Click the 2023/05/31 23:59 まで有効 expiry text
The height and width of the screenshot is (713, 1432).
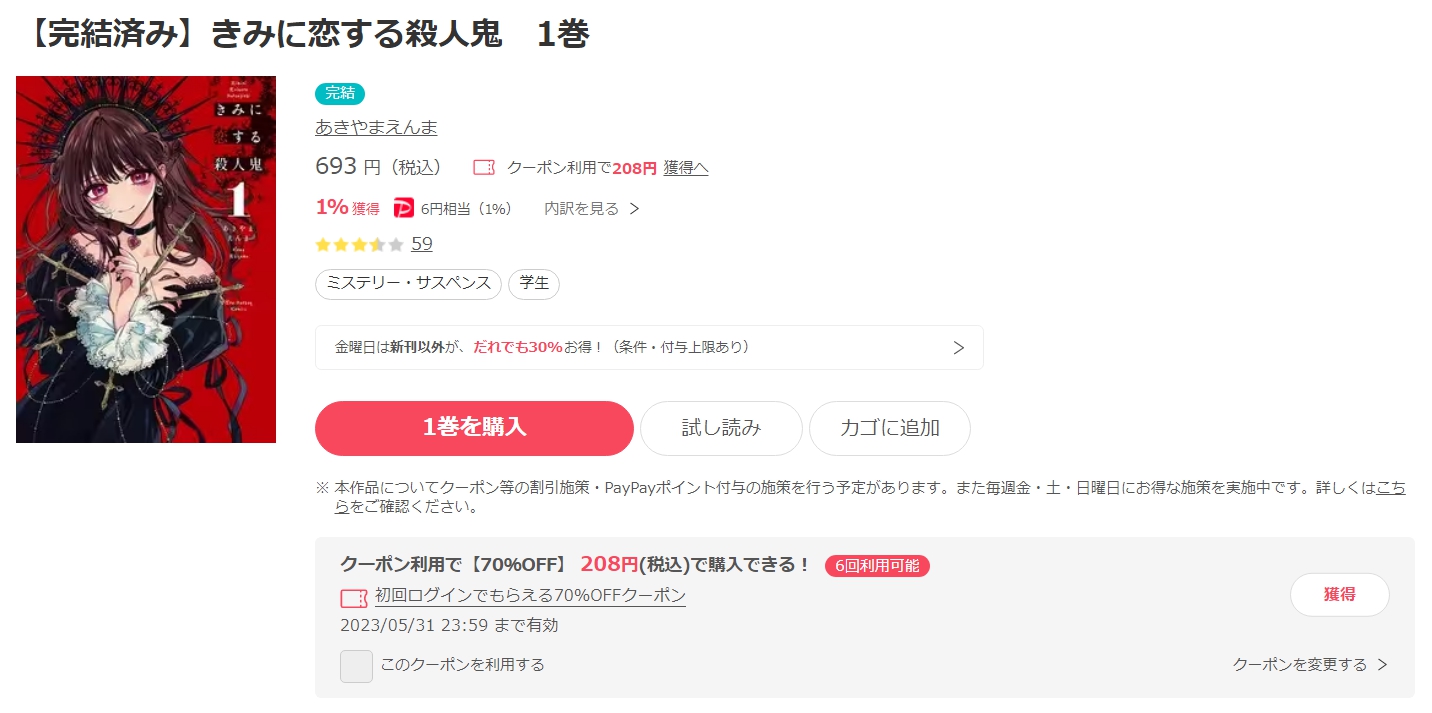tap(449, 626)
